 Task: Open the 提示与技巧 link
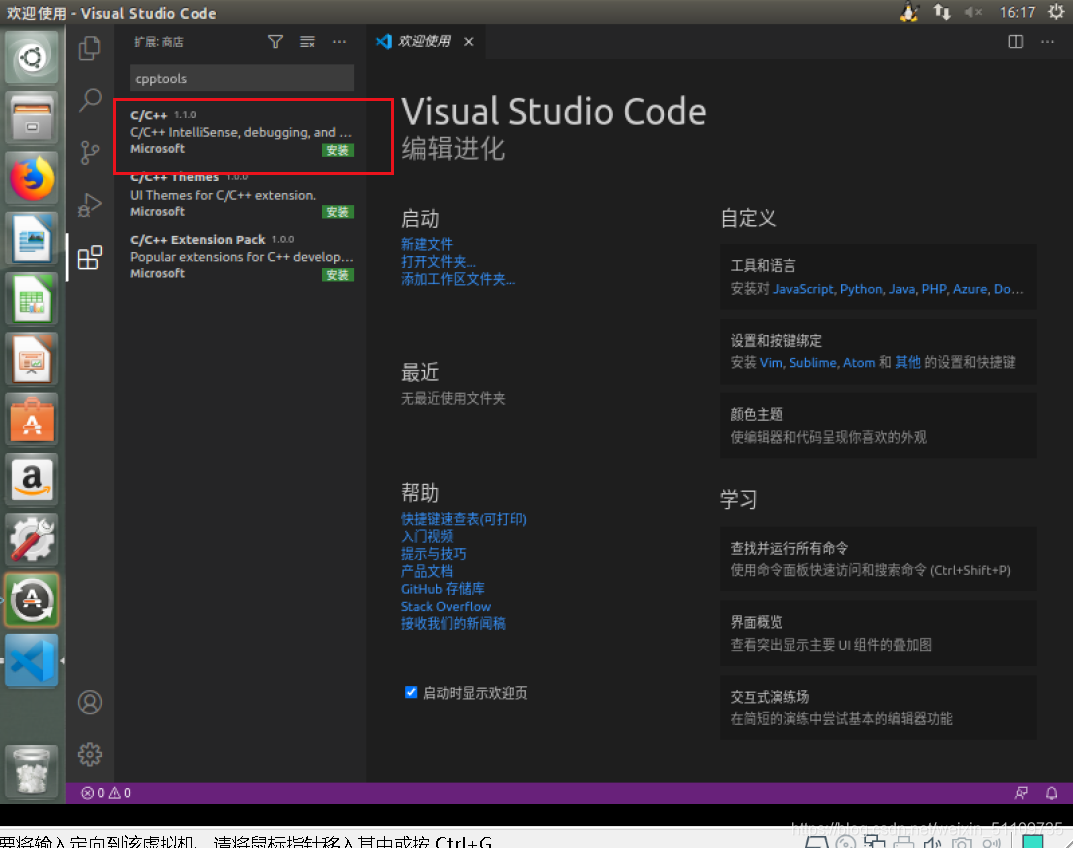click(433, 554)
